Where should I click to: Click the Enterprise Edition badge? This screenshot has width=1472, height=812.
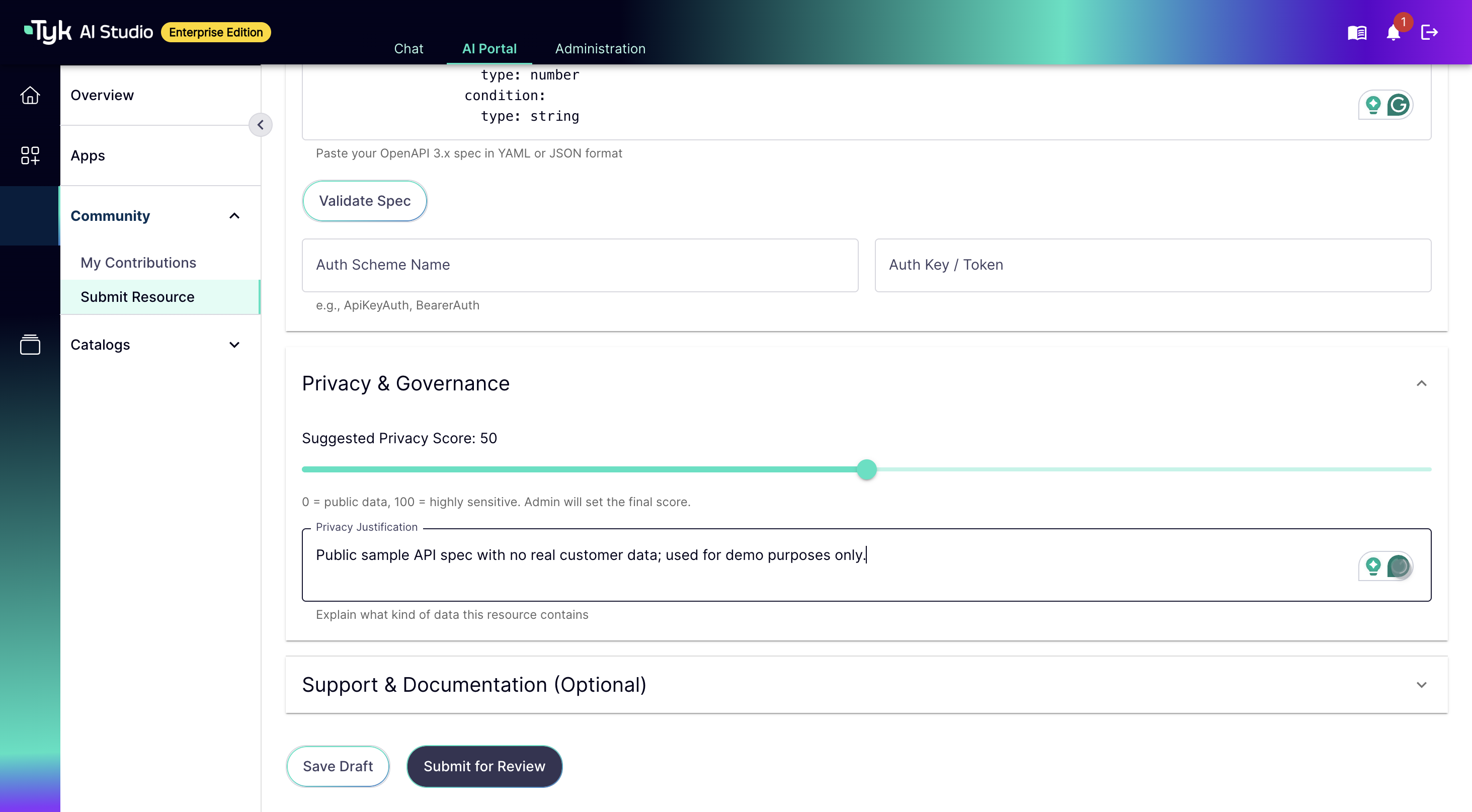(x=216, y=33)
